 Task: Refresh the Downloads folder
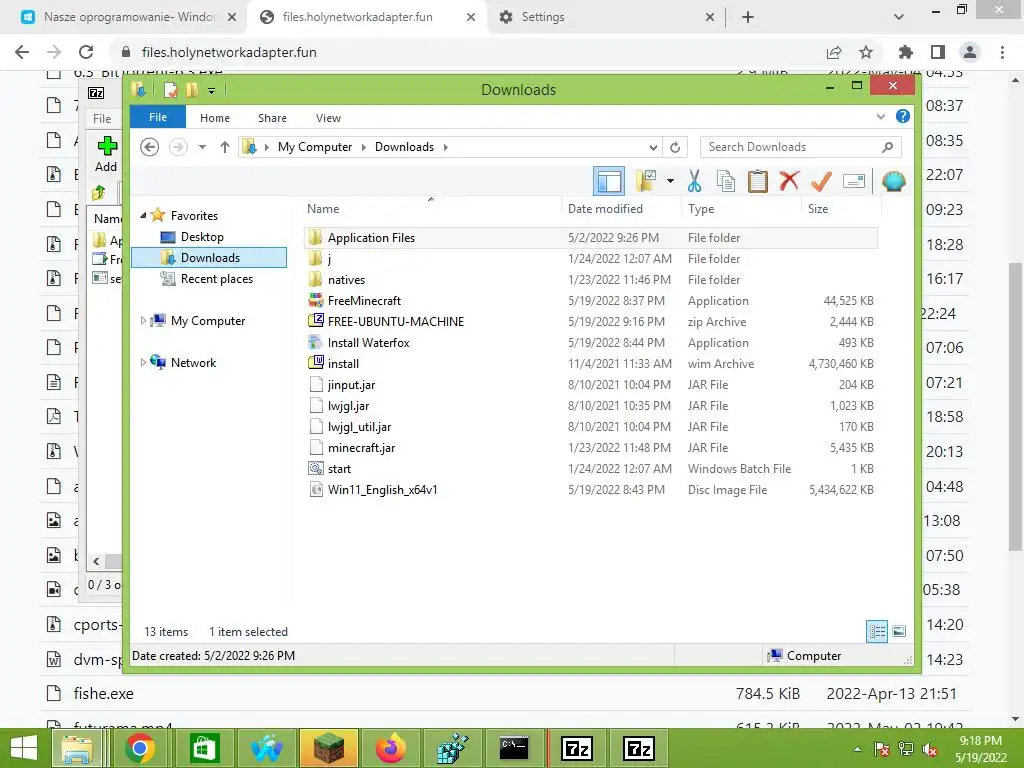coord(675,147)
